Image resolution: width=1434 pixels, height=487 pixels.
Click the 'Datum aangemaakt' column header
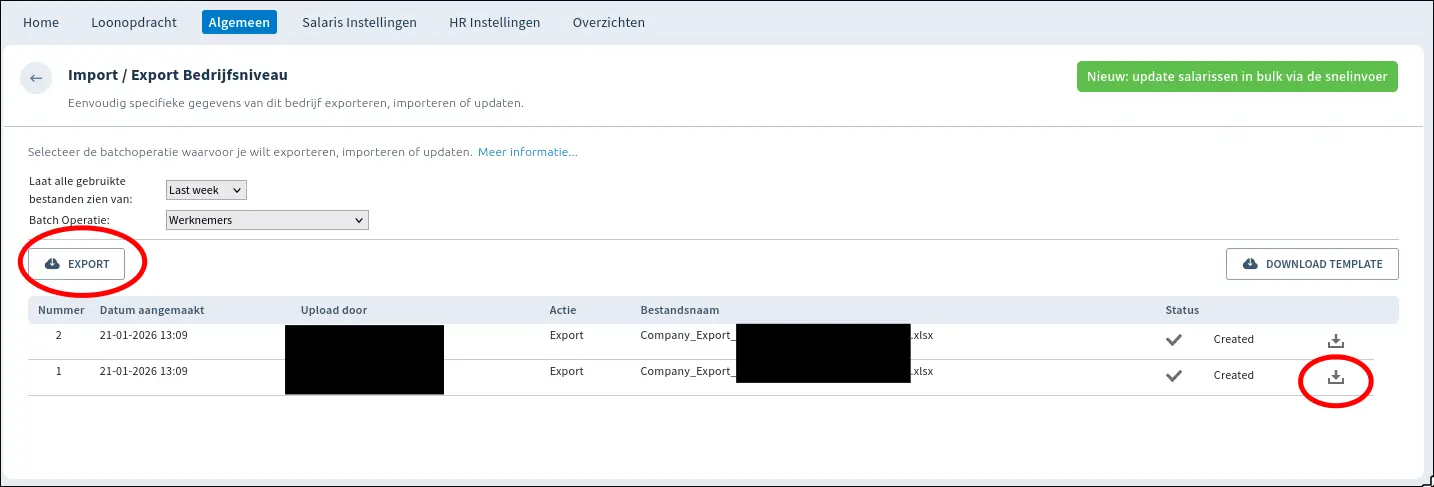tap(152, 310)
